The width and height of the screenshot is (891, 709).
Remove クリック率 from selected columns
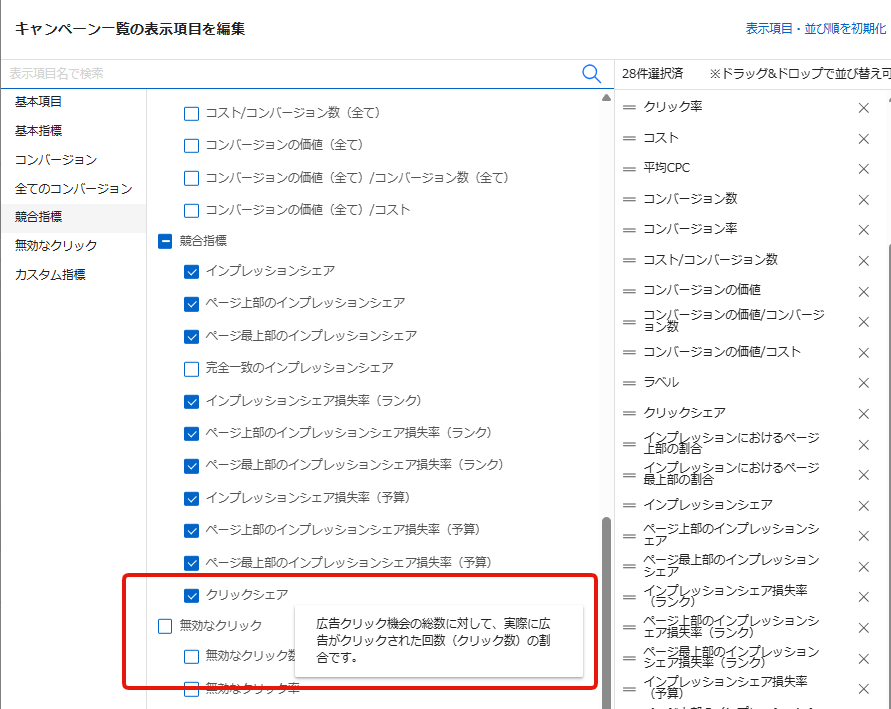[x=863, y=108]
